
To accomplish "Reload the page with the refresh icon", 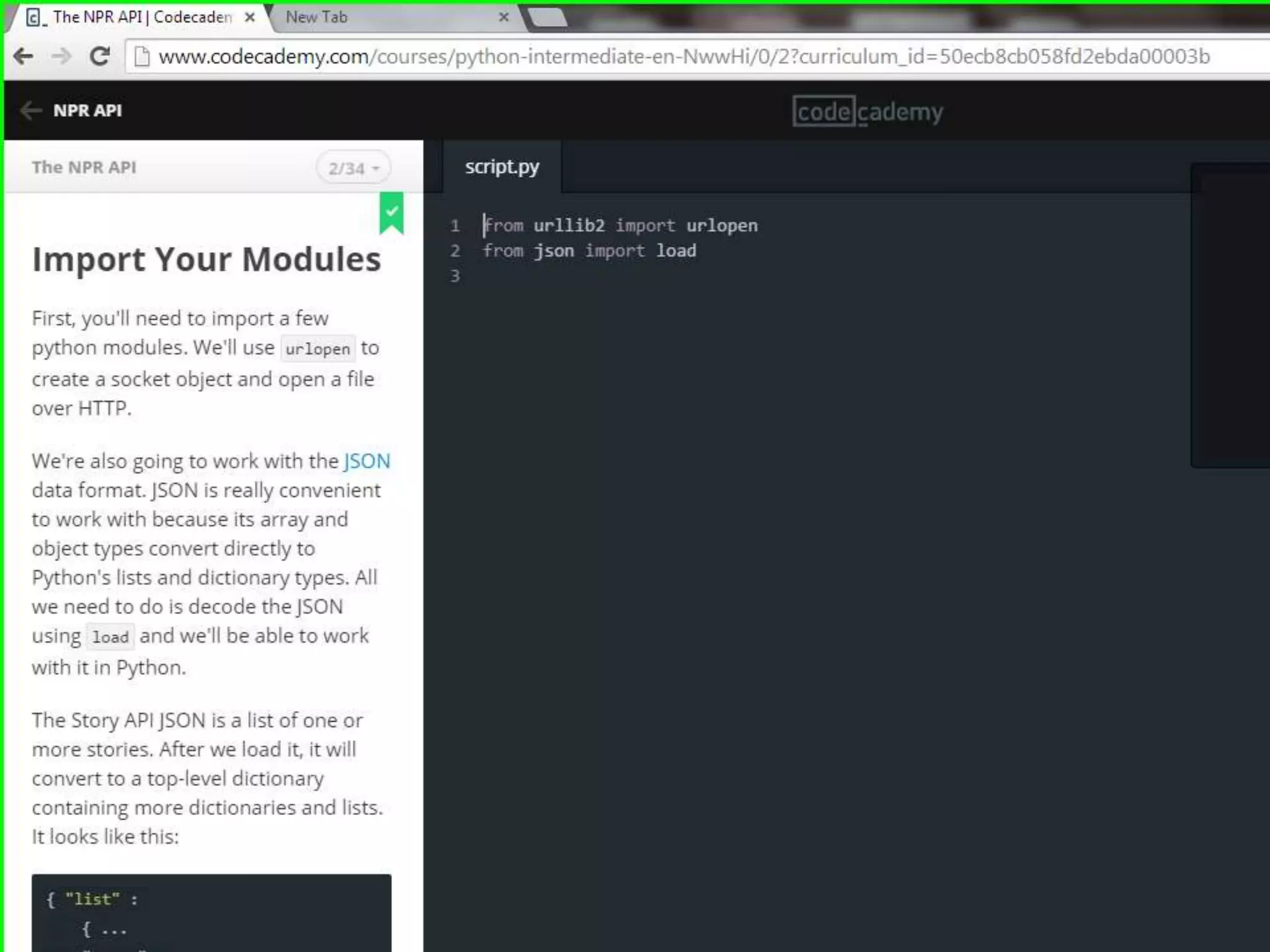I will (x=99, y=56).
